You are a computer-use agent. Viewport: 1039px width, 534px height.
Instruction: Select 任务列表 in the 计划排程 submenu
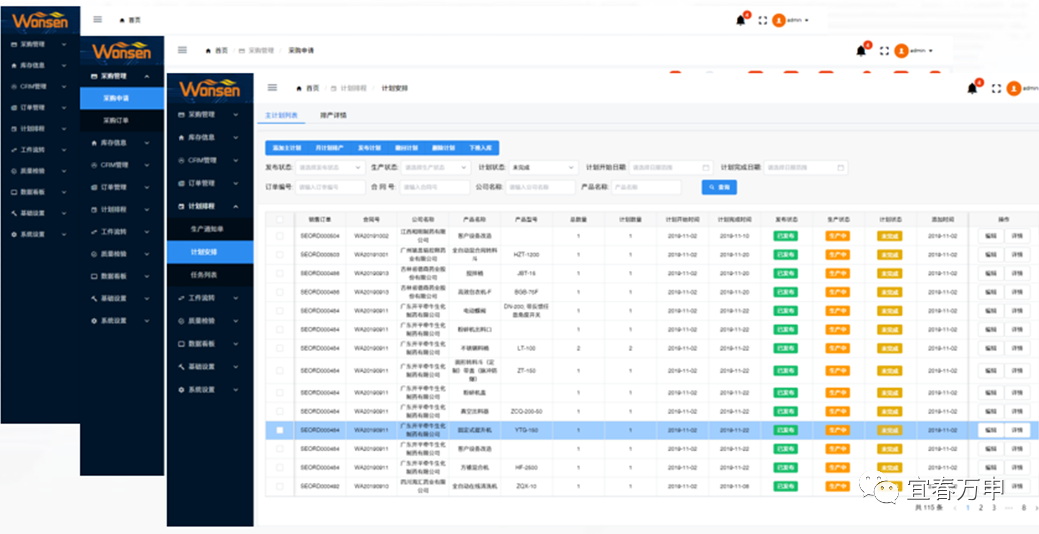[204, 274]
